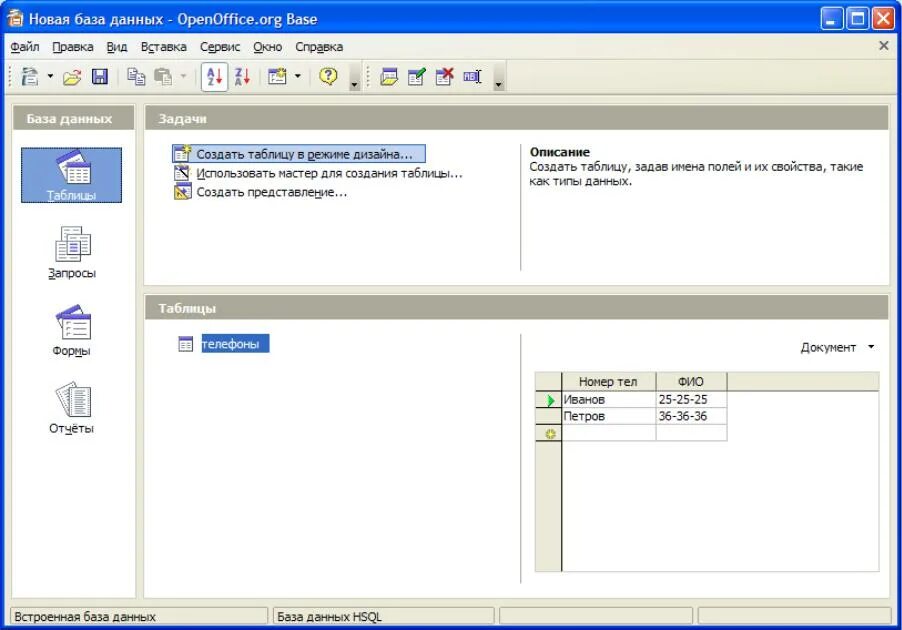
Task: Select Запросы in database pane
Action: pos(72,253)
